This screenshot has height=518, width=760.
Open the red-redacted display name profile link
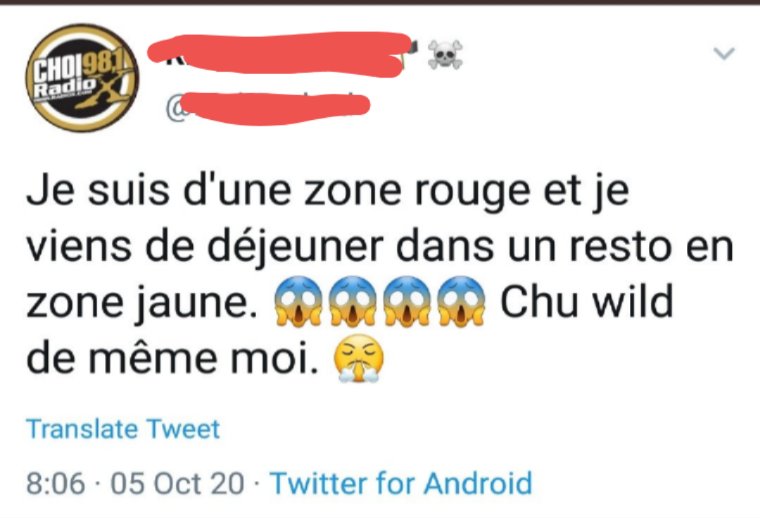pos(279,54)
